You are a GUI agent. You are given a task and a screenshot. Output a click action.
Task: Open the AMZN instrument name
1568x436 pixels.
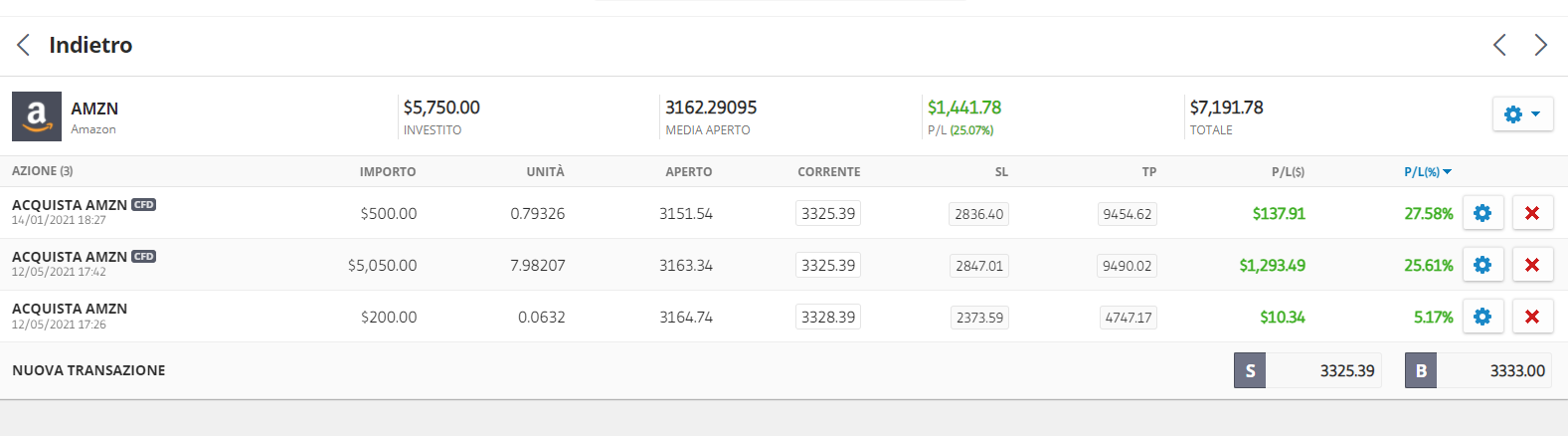point(94,109)
